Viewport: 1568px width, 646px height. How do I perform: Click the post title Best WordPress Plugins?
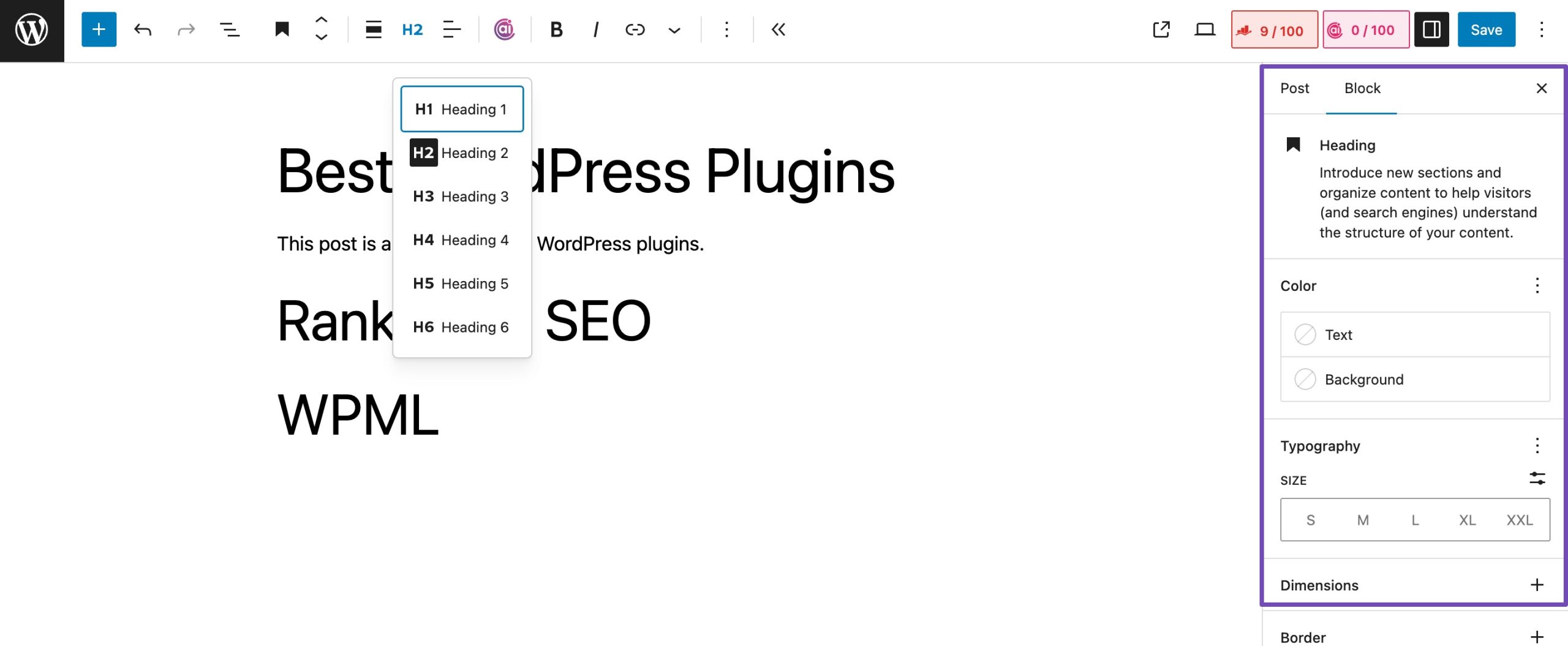tap(586, 171)
